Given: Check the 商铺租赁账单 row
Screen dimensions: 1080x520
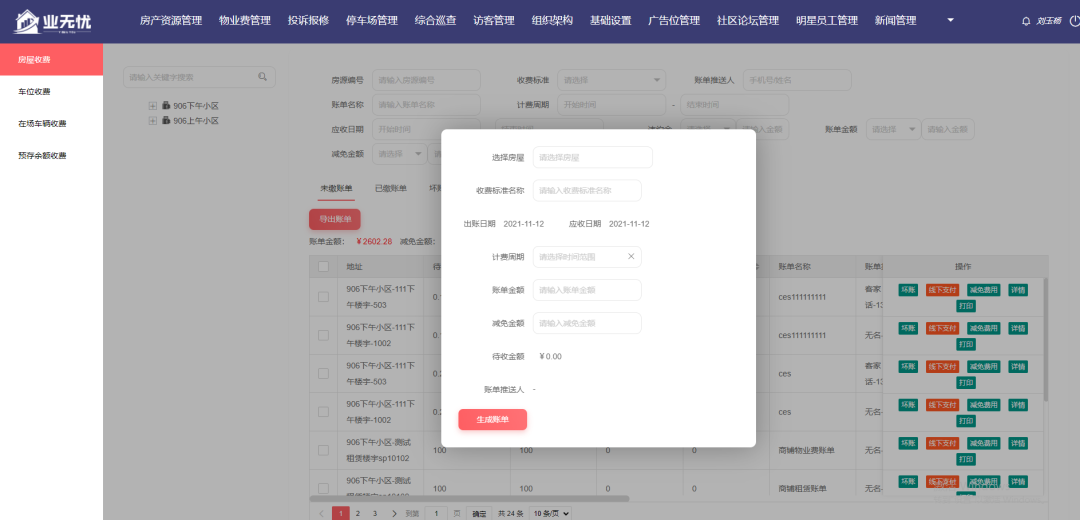Looking at the screenshot, I should (x=323, y=488).
